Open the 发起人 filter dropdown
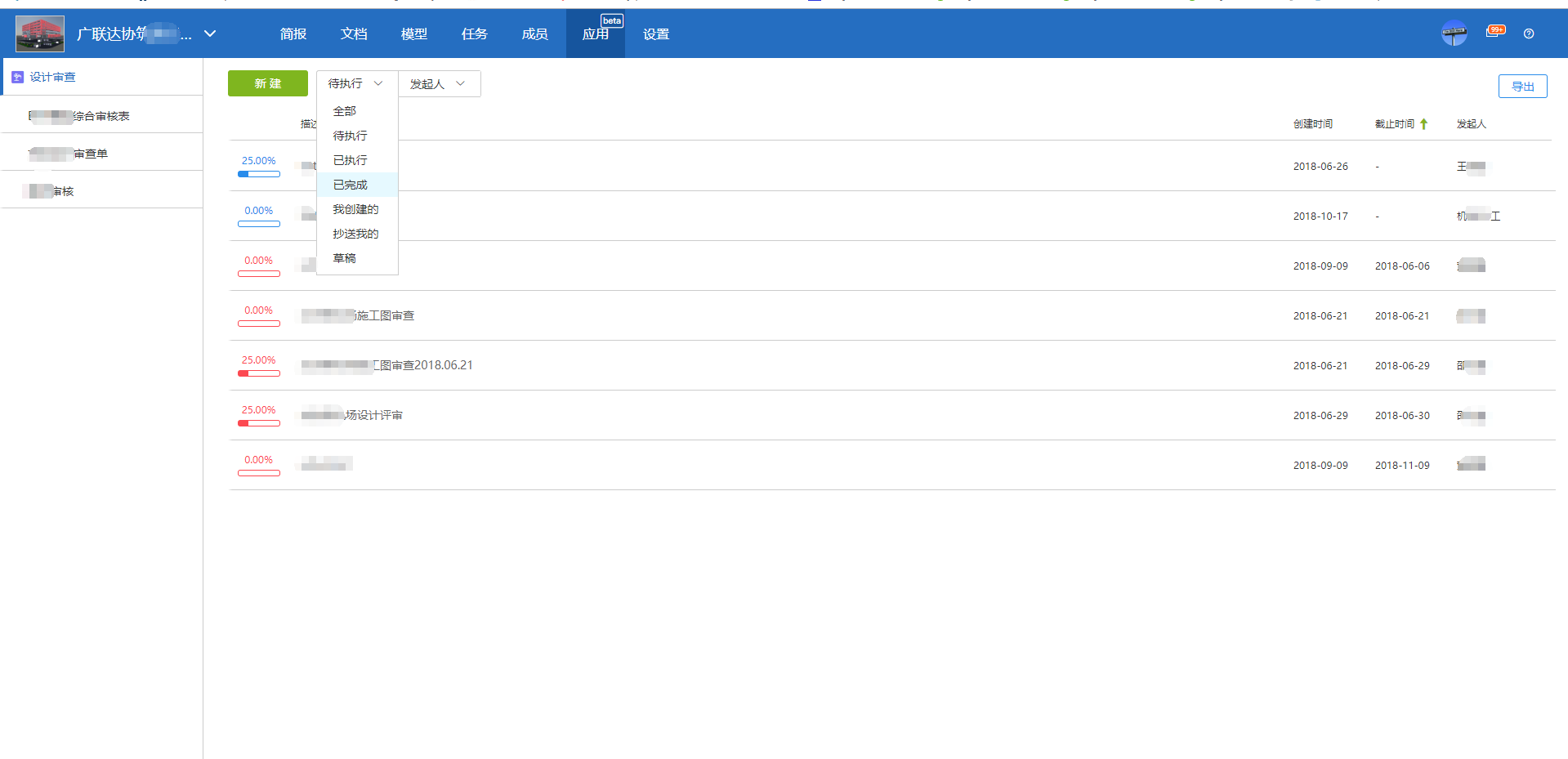 (438, 84)
